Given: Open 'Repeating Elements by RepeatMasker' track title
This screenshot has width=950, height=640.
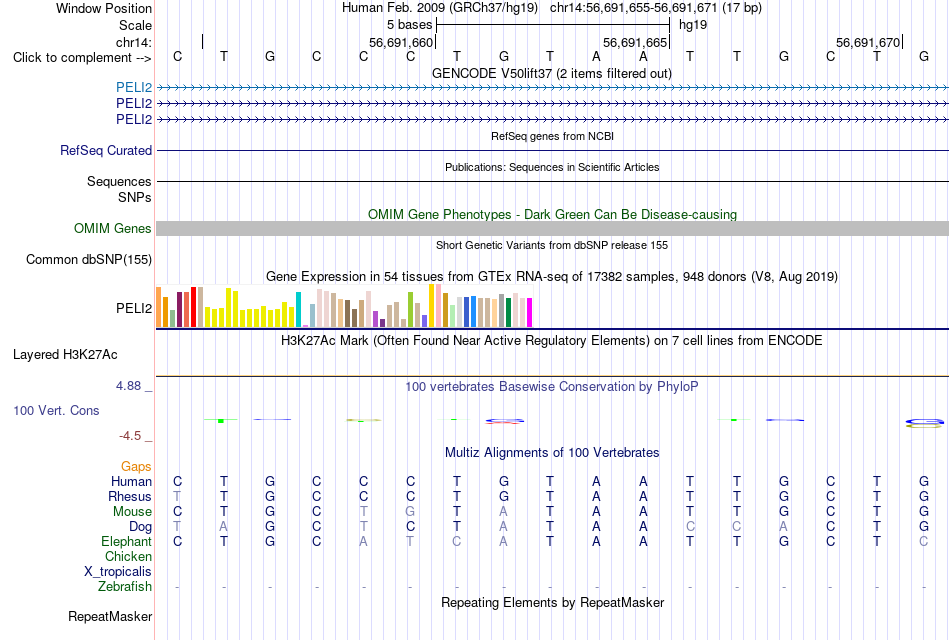Looking at the screenshot, I should coord(552,603).
